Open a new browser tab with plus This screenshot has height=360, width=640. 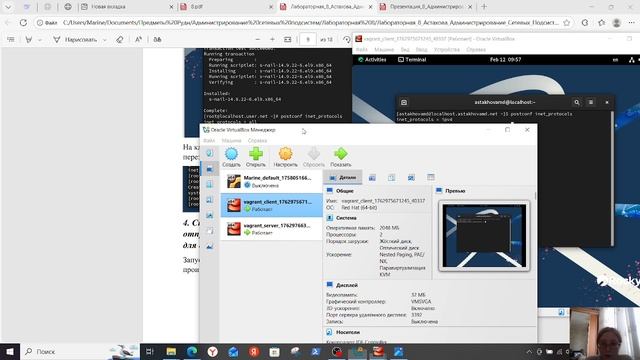pos(484,7)
